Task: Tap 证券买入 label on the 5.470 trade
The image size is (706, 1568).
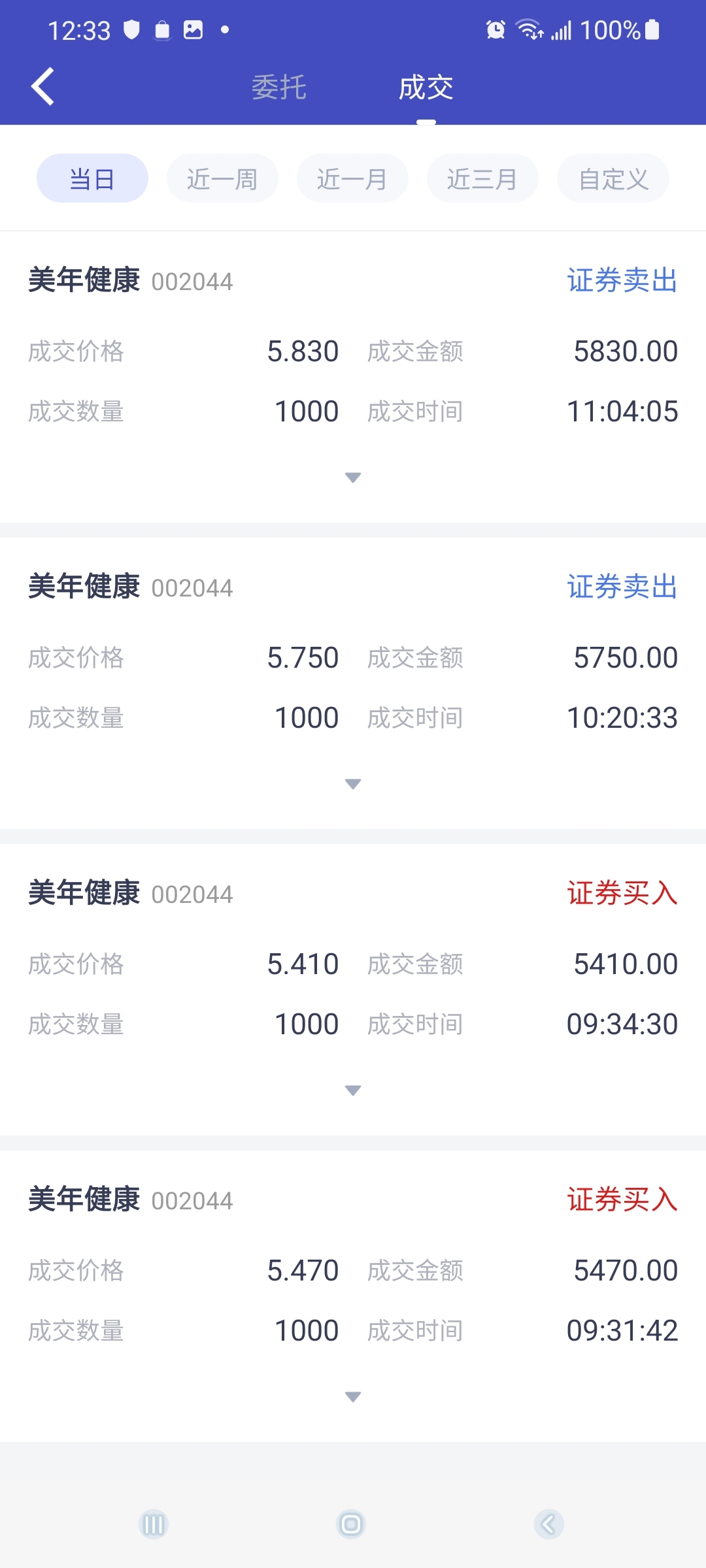Action: (x=622, y=1200)
